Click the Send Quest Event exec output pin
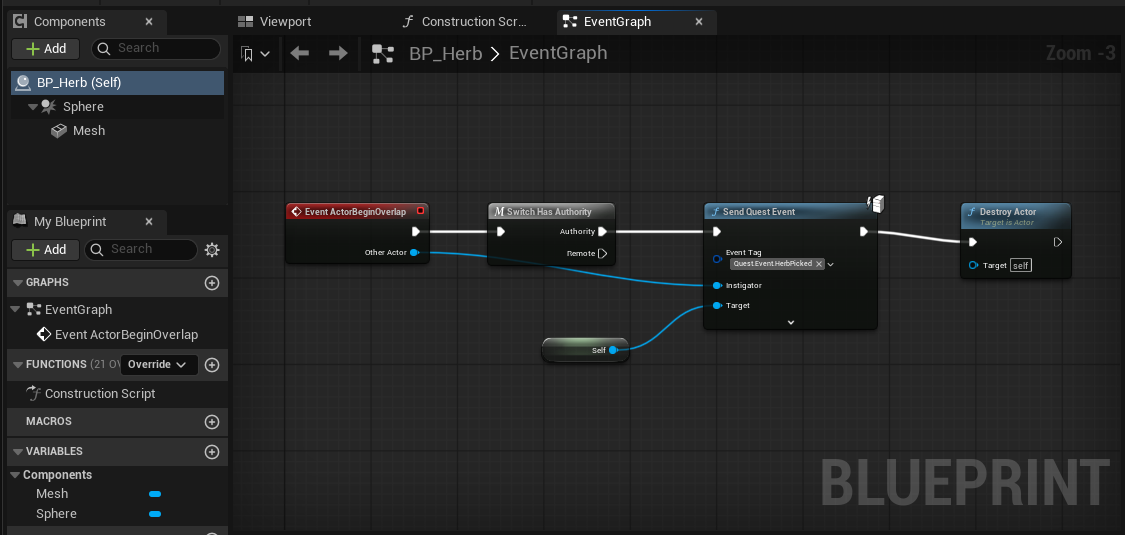 [x=864, y=232]
